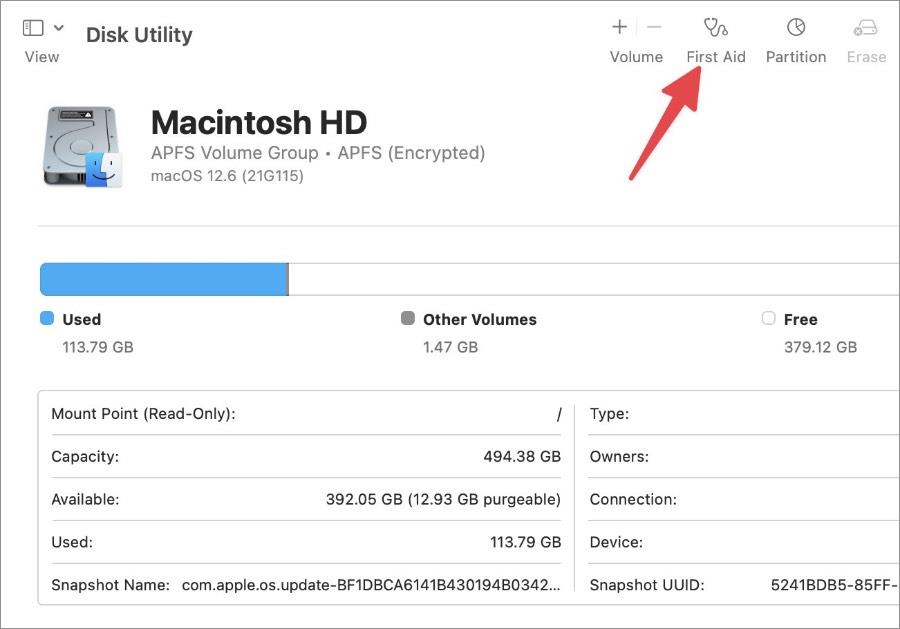Click the Volume label in toolbar
The height and width of the screenshot is (629, 900).
(x=636, y=57)
